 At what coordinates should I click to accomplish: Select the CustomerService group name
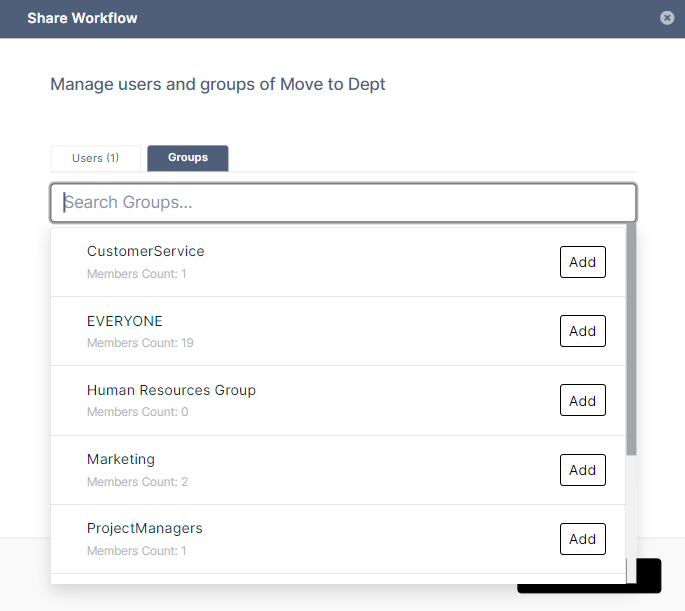point(145,252)
